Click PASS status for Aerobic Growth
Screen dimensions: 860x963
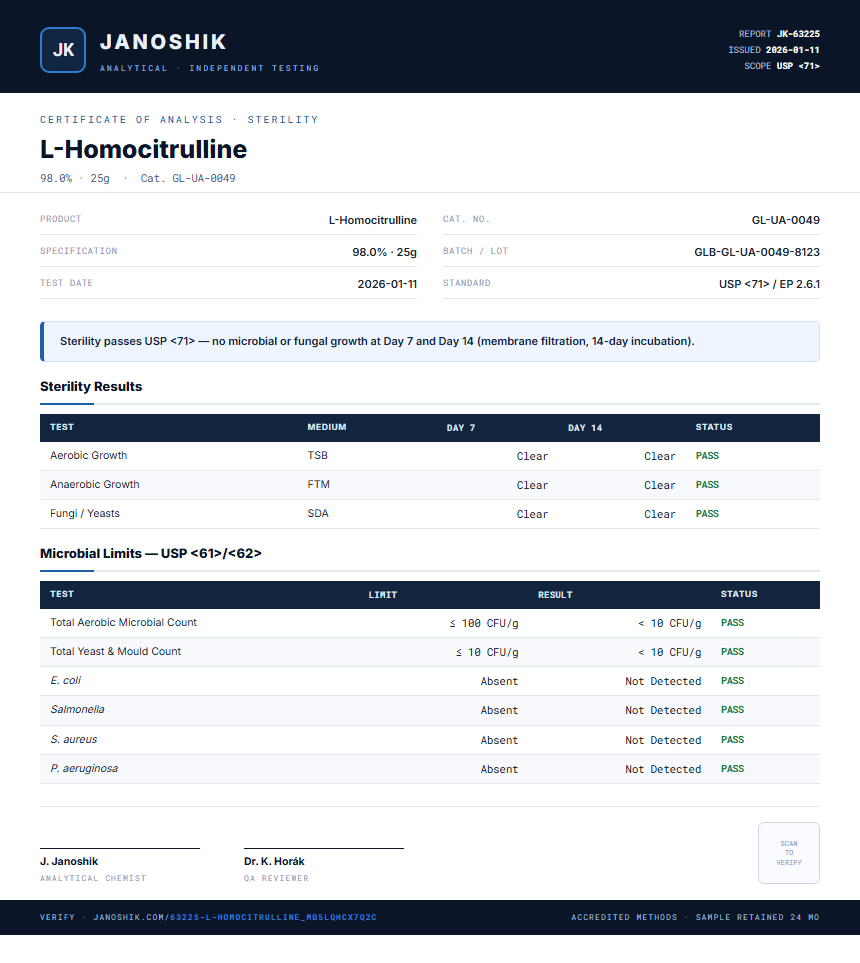pos(707,456)
